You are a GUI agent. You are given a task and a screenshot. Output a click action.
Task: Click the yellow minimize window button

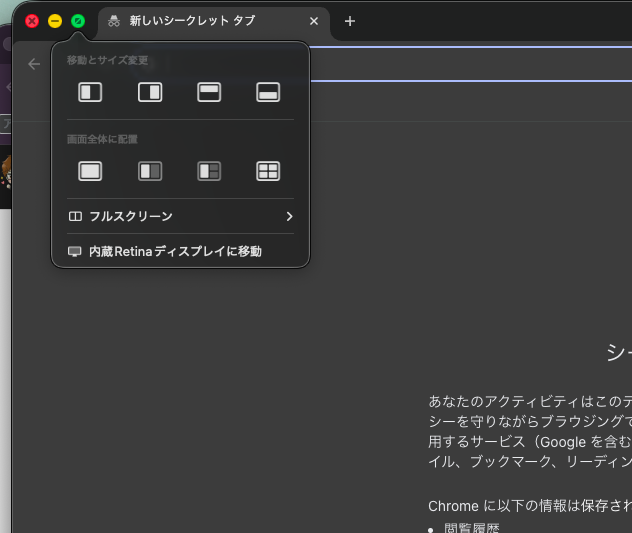point(55,21)
